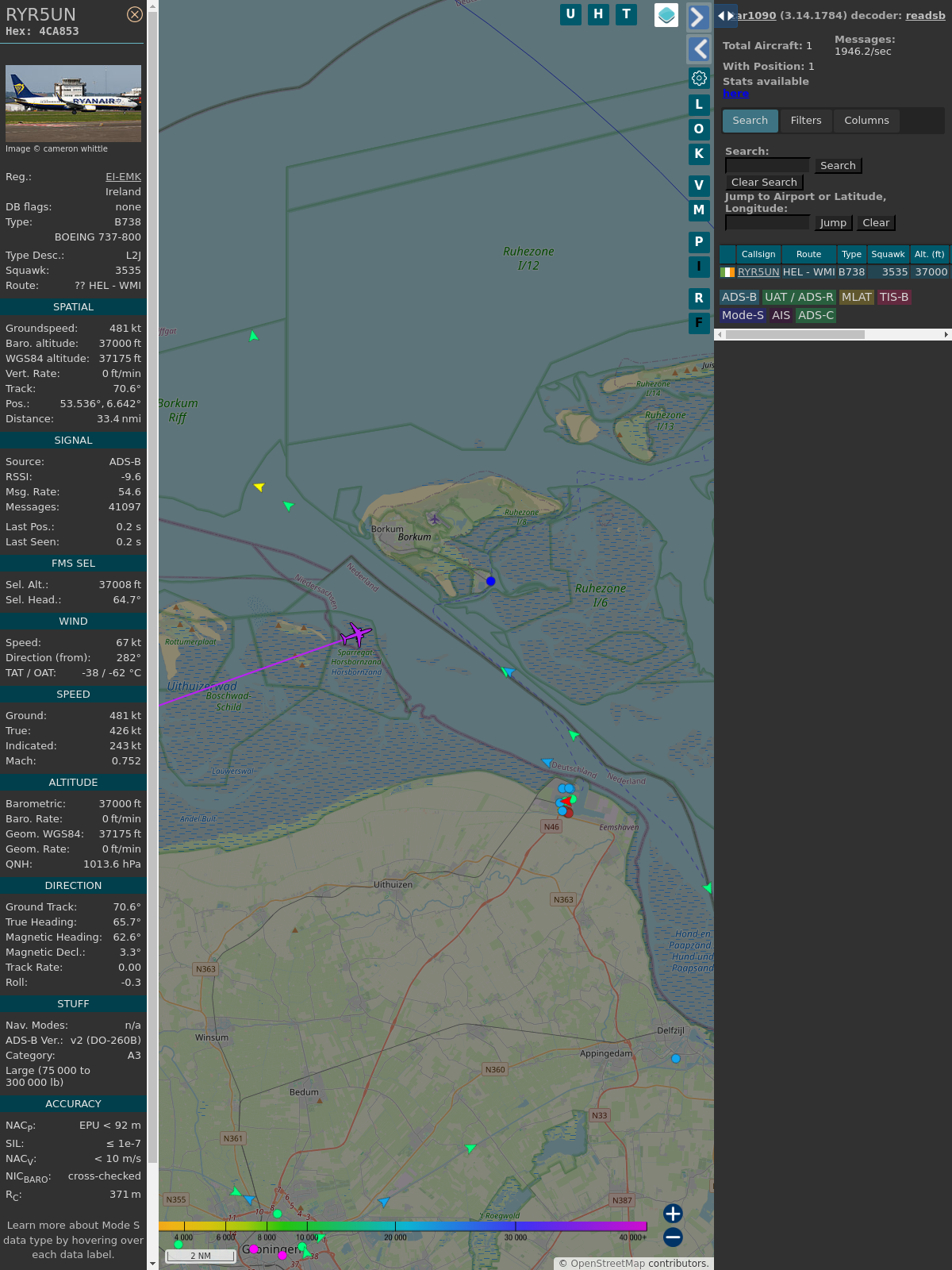Click the F map button
This screenshot has width=952, height=1270.
click(699, 322)
